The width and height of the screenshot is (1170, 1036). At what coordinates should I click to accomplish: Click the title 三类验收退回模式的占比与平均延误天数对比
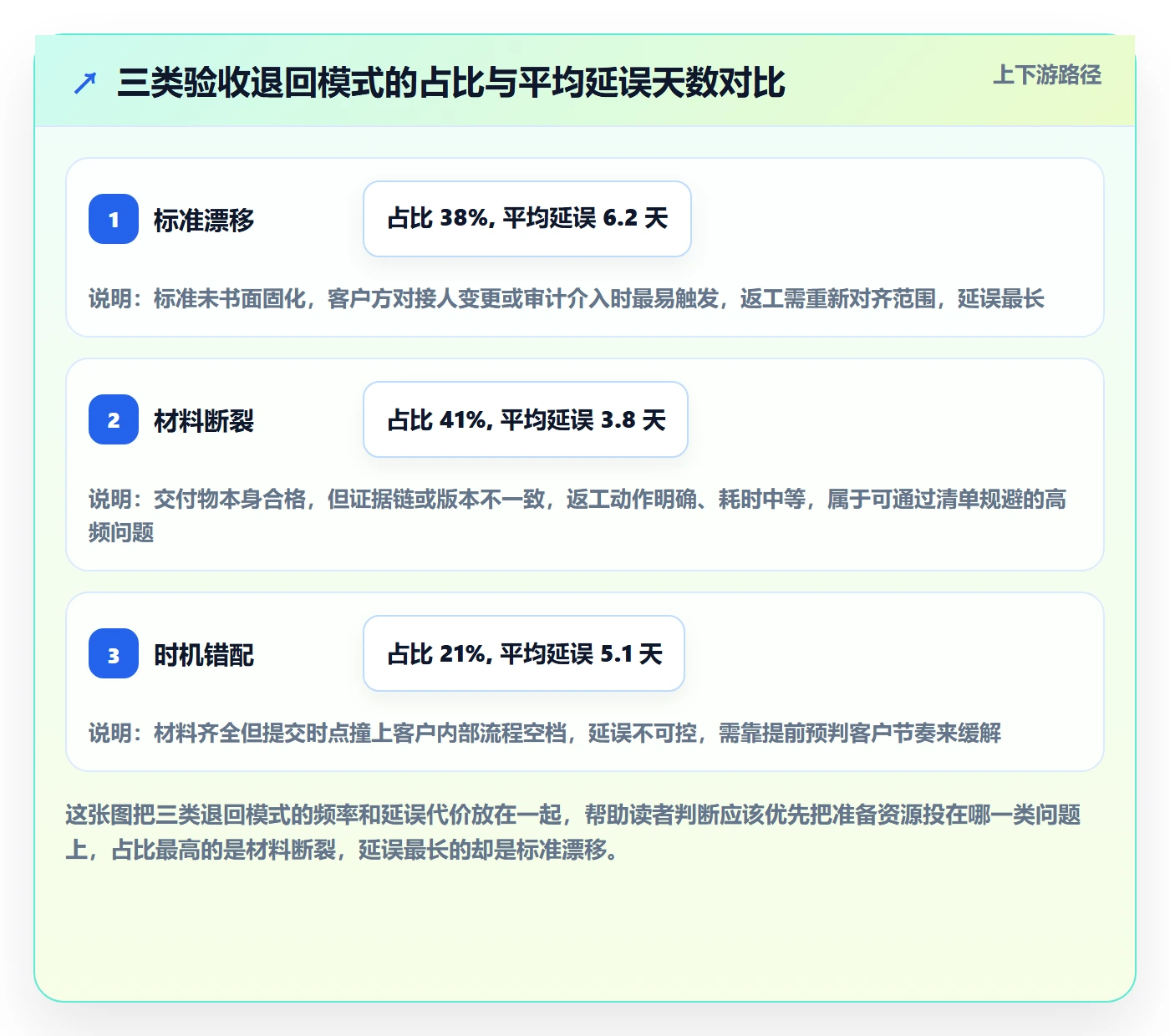[x=451, y=83]
